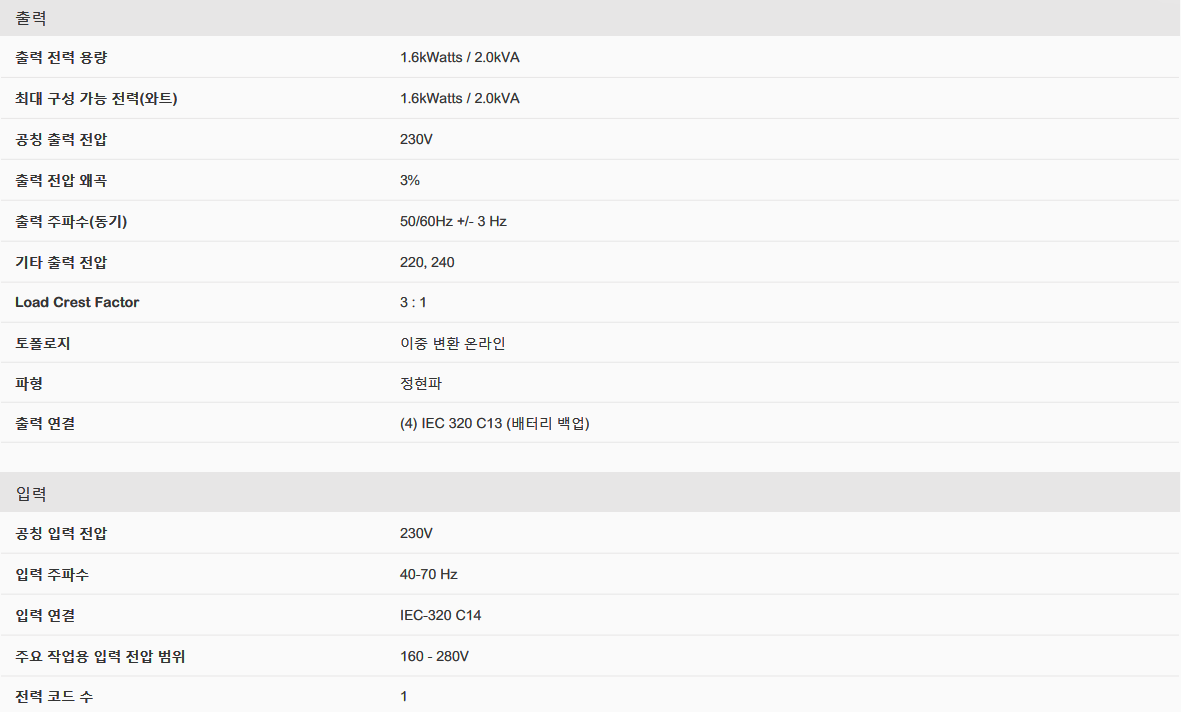This screenshot has width=1181, height=712.
Task: Click the Load Crest Factor label
Action: point(77,302)
